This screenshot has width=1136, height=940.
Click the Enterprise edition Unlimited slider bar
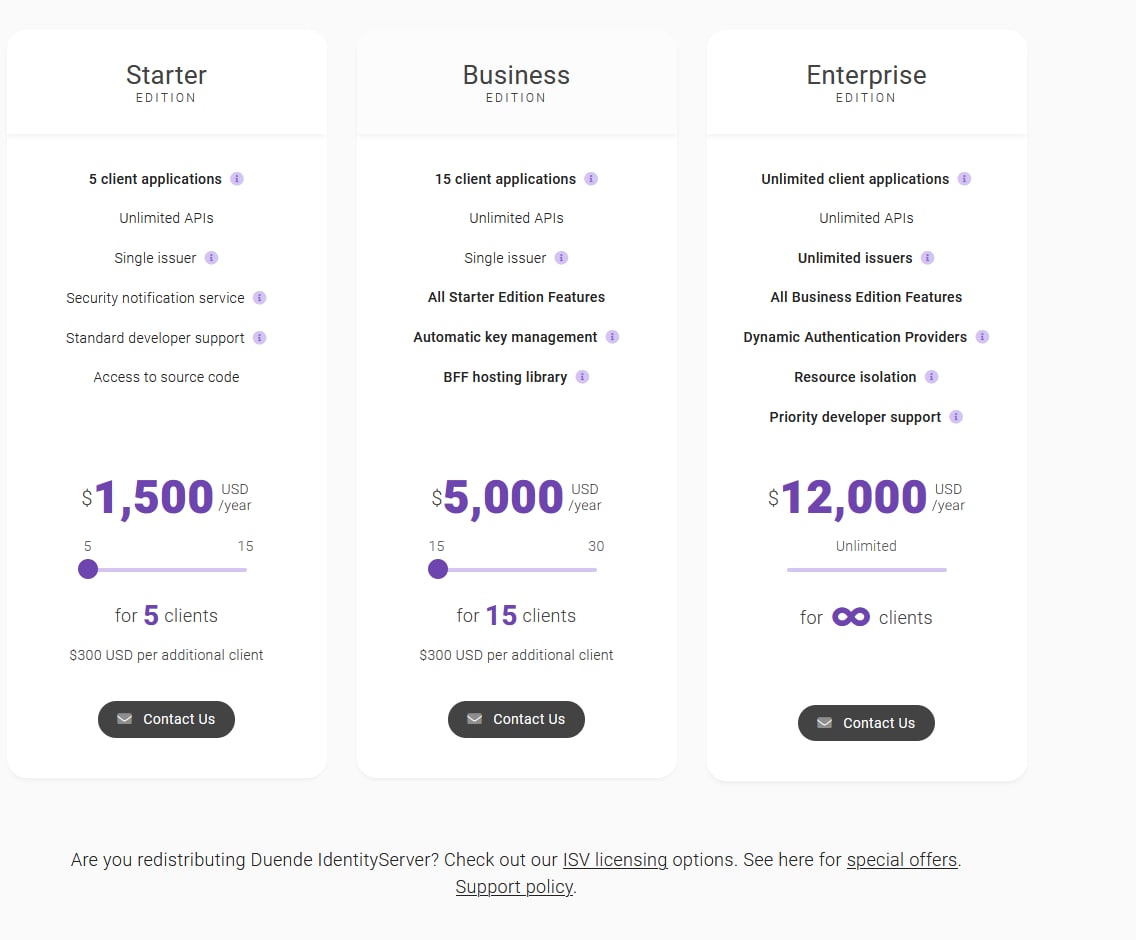point(866,570)
